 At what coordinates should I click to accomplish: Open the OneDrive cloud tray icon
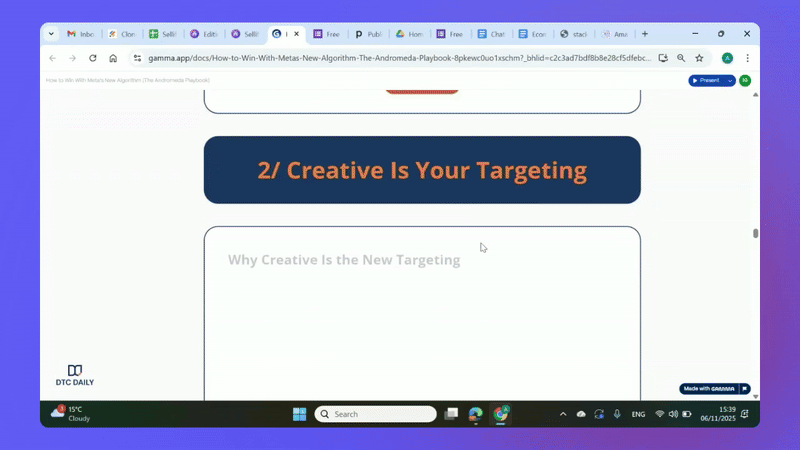[581, 414]
